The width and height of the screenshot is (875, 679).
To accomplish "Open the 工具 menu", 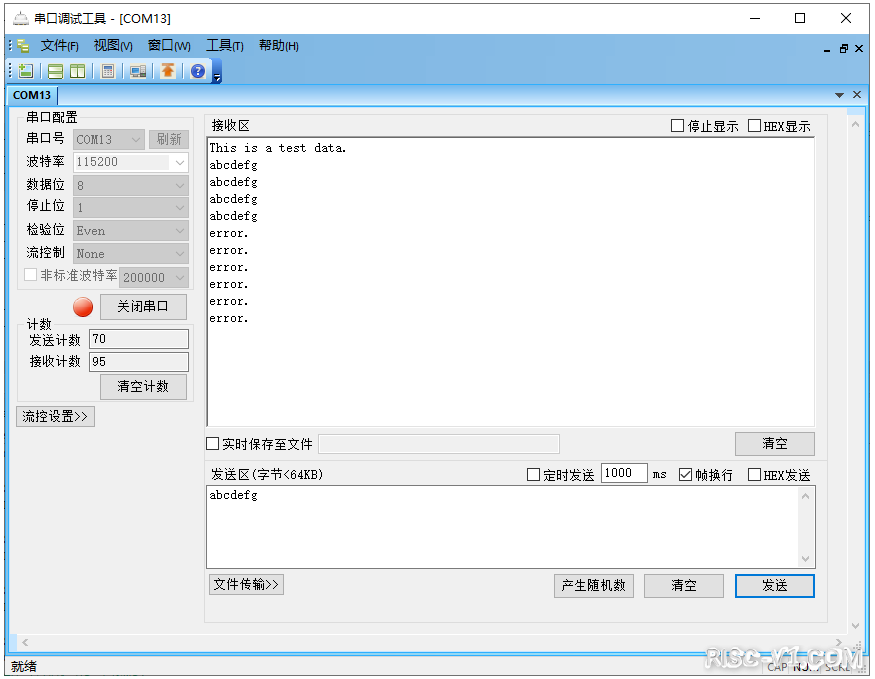I will (x=224, y=45).
